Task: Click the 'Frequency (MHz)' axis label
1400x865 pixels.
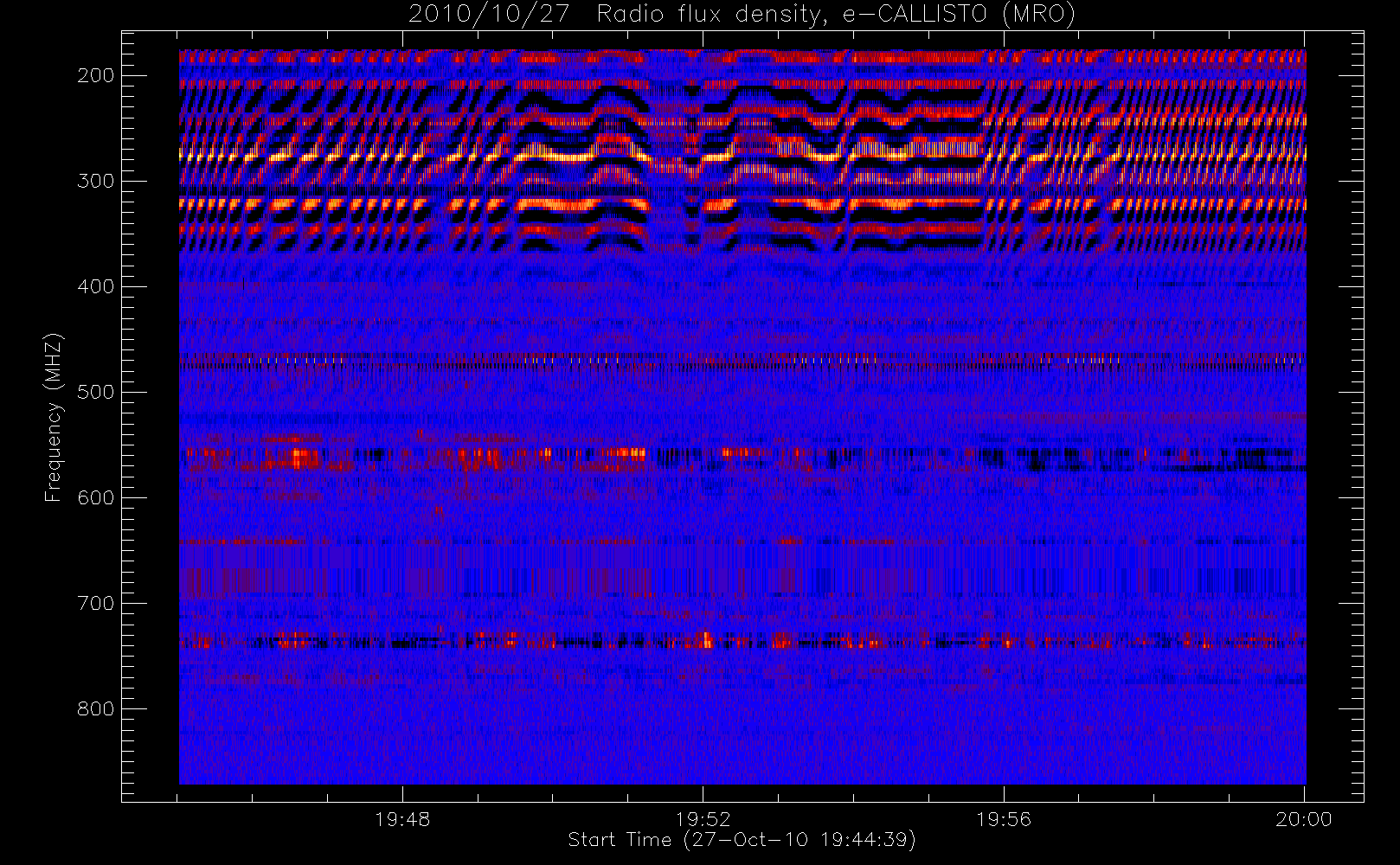Action: tap(54, 417)
